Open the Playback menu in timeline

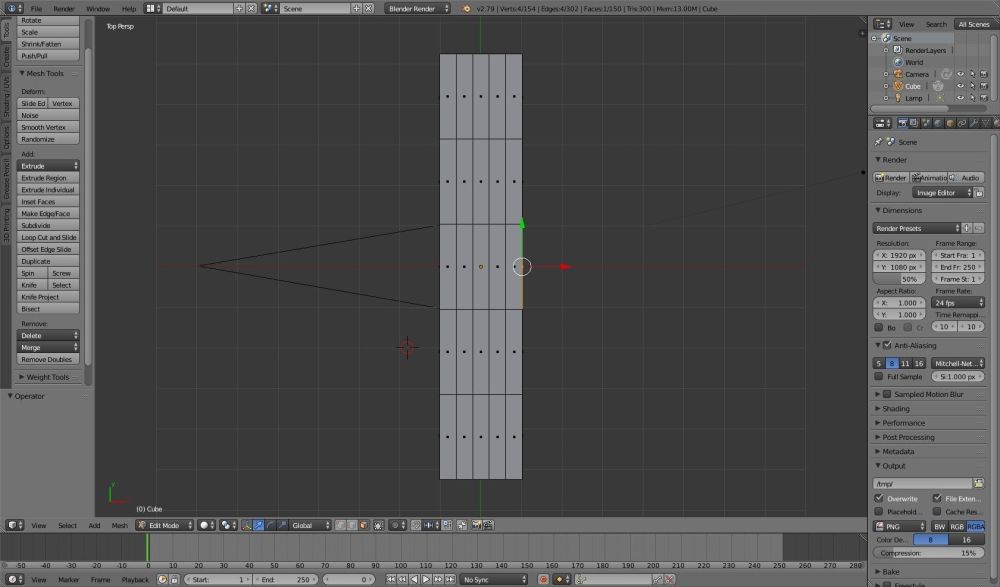(135, 579)
